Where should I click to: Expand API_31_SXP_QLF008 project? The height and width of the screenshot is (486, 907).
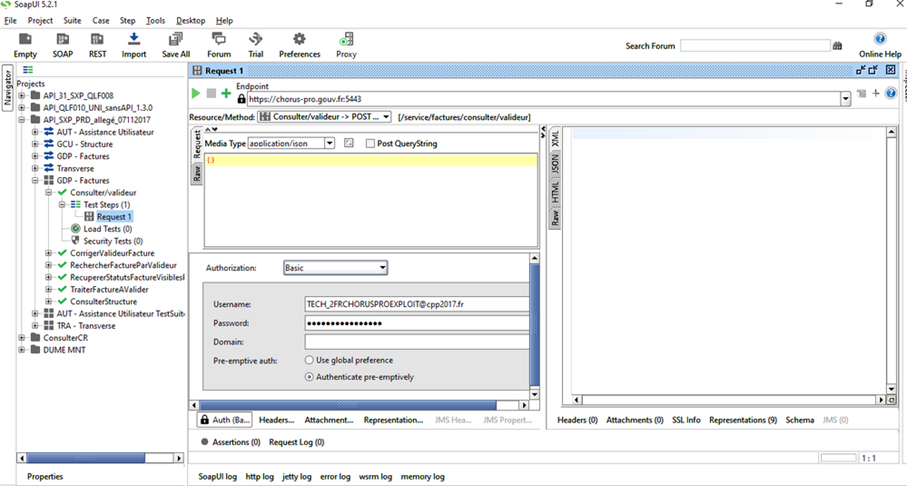tap(21, 95)
